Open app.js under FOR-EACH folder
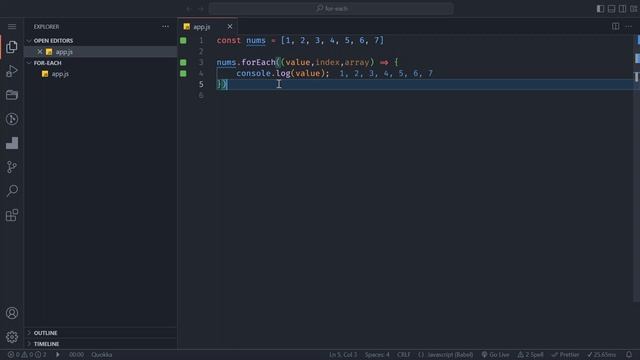The width and height of the screenshot is (640, 360). click(x=60, y=74)
